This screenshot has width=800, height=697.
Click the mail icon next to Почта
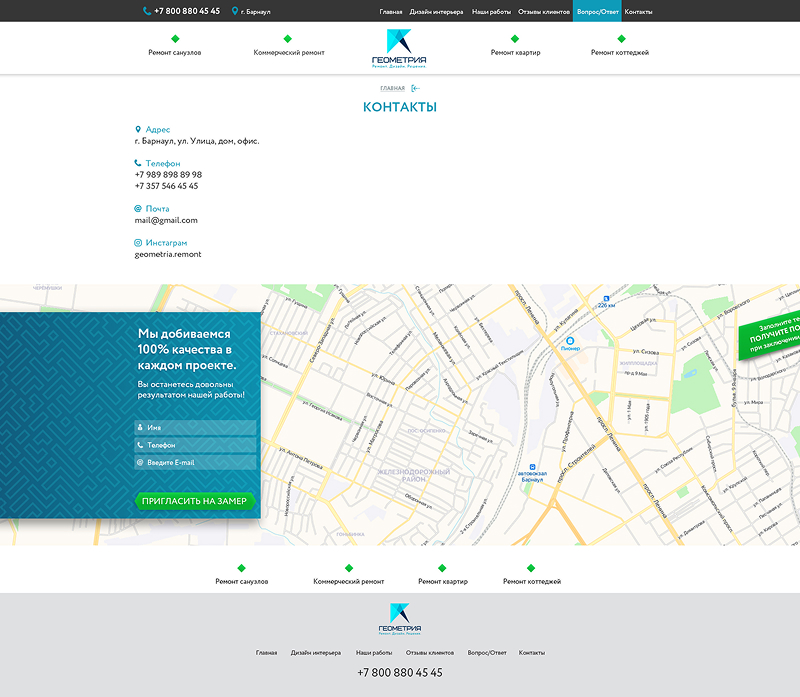(138, 209)
